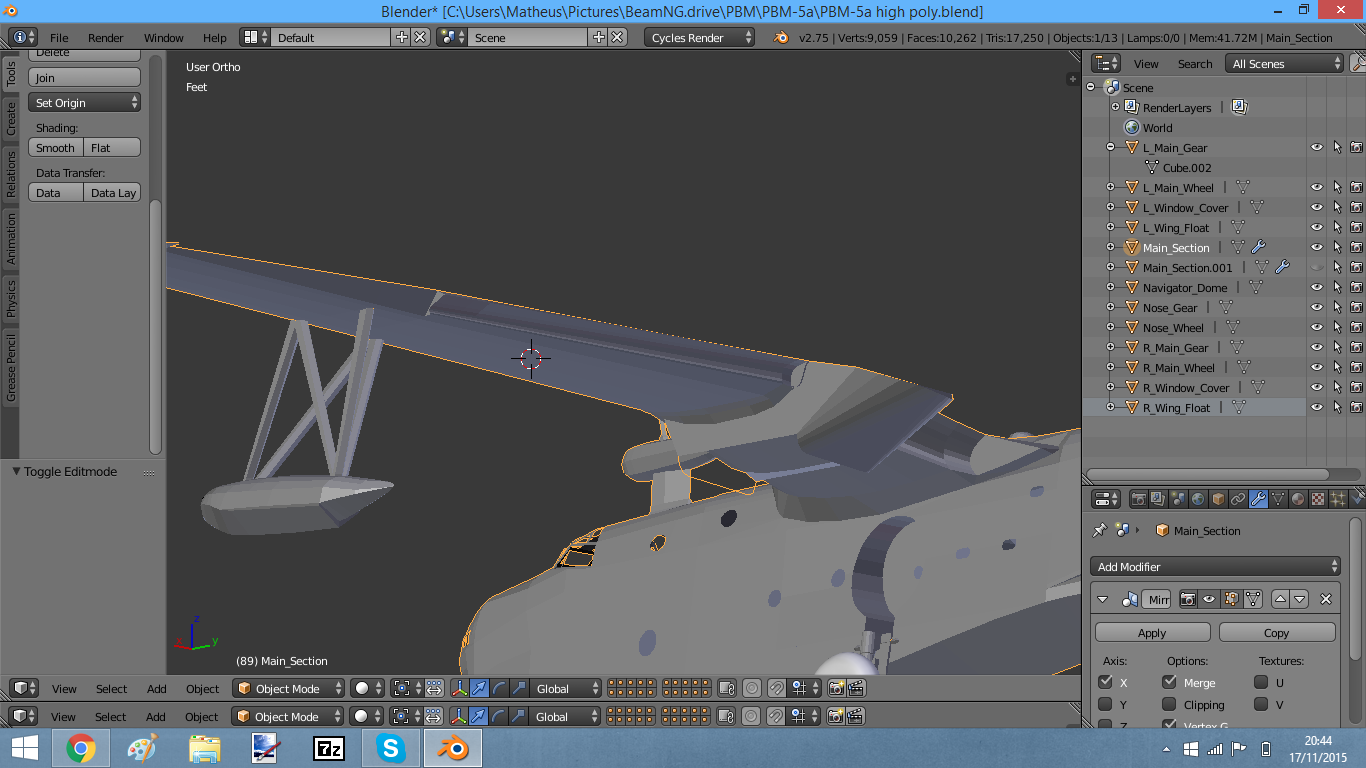The height and width of the screenshot is (768, 1366).
Task: Open the Modifiers properties tab wrench icon
Action: [x=1258, y=498]
